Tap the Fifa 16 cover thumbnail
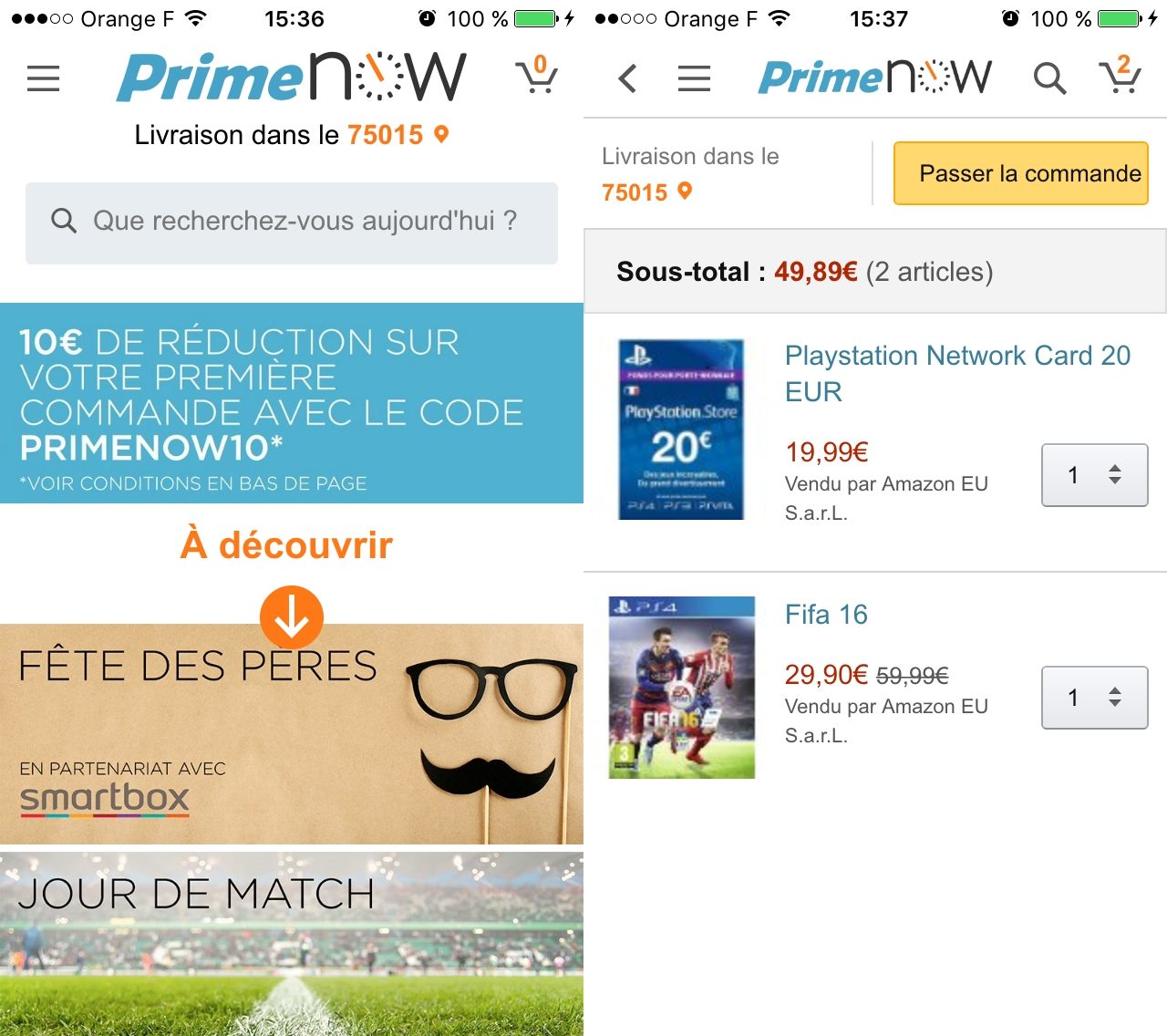The height and width of the screenshot is (1036, 1167). click(682, 688)
